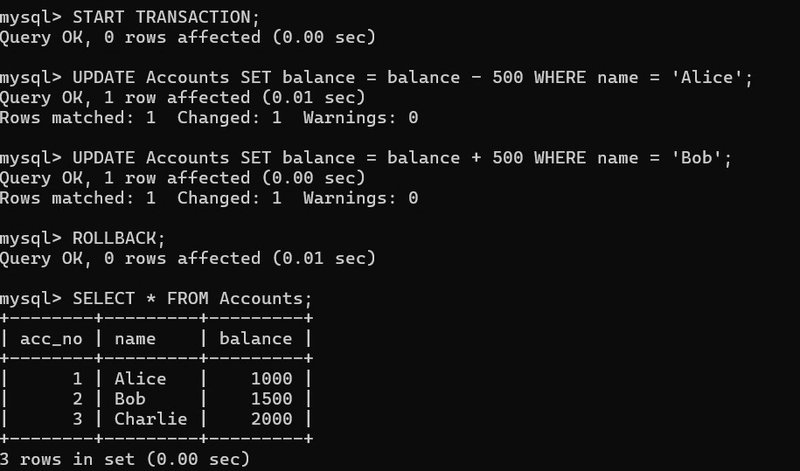Click the Alice cell in the table

[140, 379]
